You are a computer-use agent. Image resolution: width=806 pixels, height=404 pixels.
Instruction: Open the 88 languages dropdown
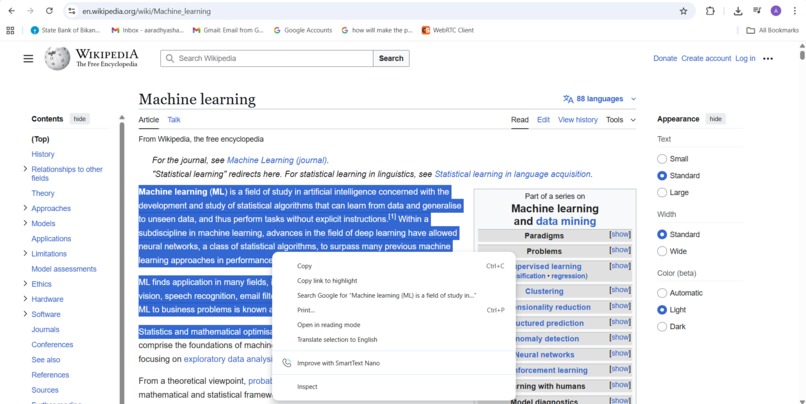coord(599,99)
